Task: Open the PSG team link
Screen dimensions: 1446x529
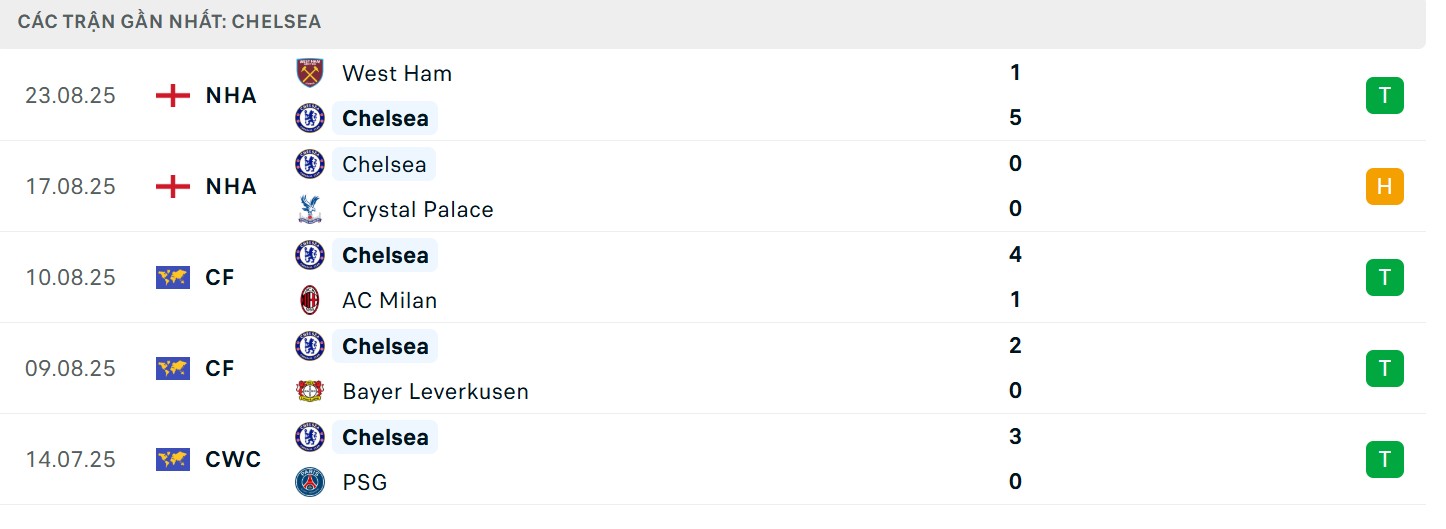Action: point(364,482)
